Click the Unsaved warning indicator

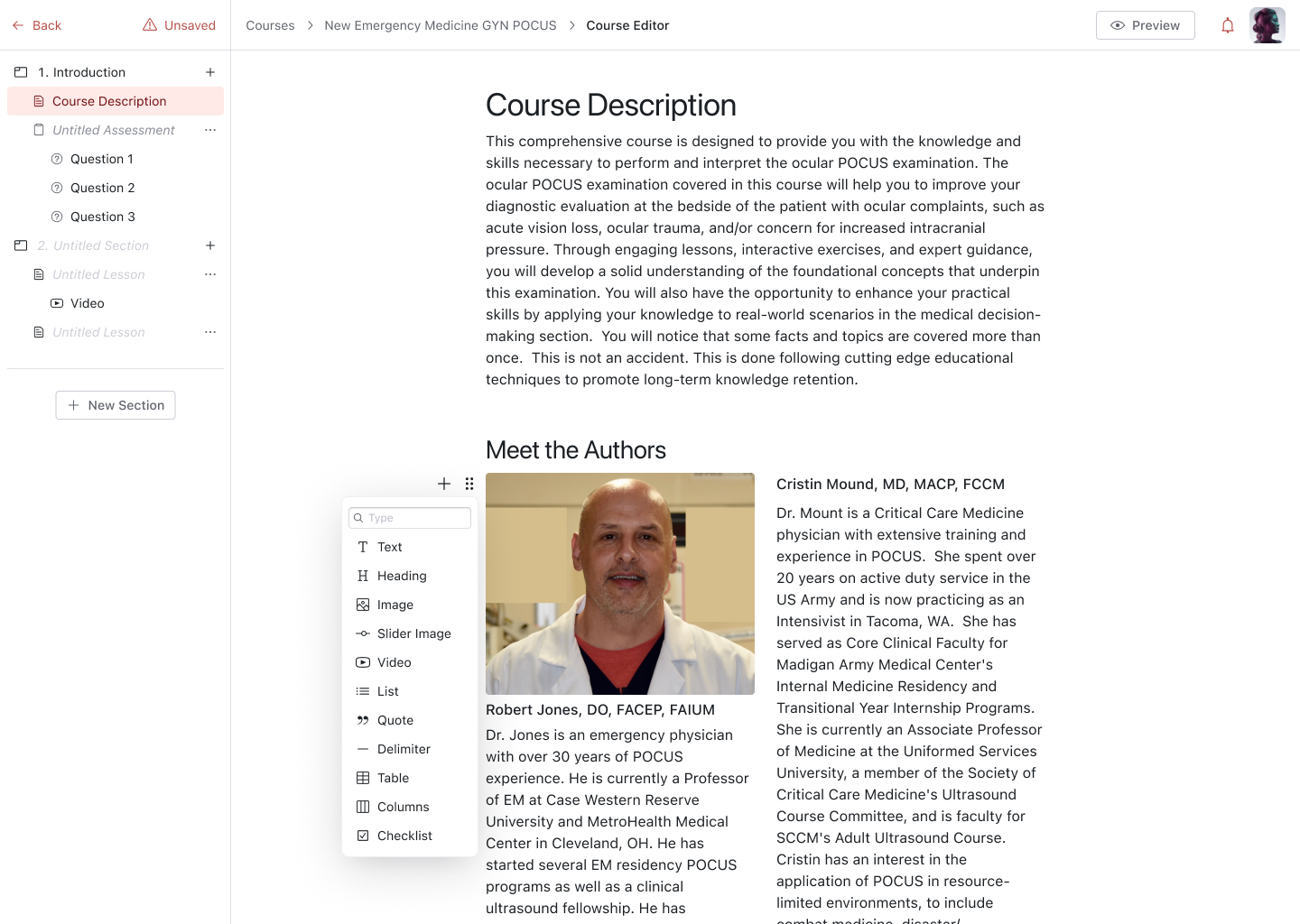[x=179, y=25]
